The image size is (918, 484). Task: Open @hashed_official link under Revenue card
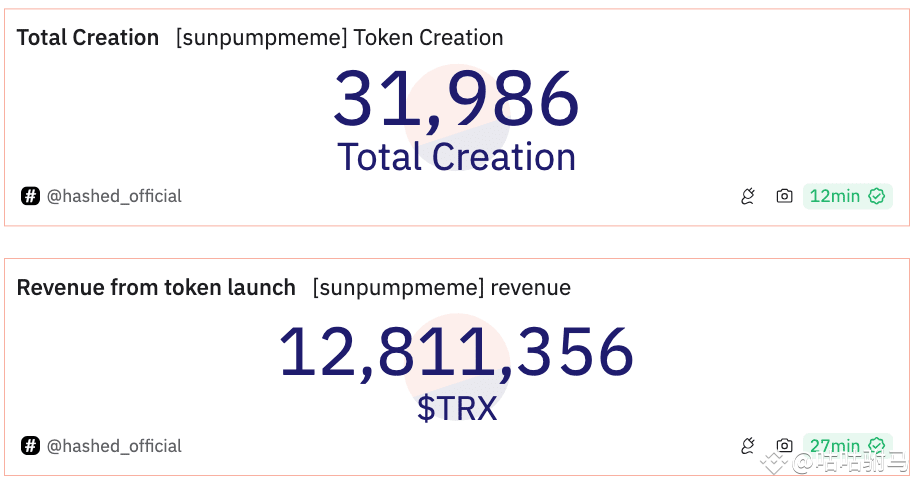(114, 446)
